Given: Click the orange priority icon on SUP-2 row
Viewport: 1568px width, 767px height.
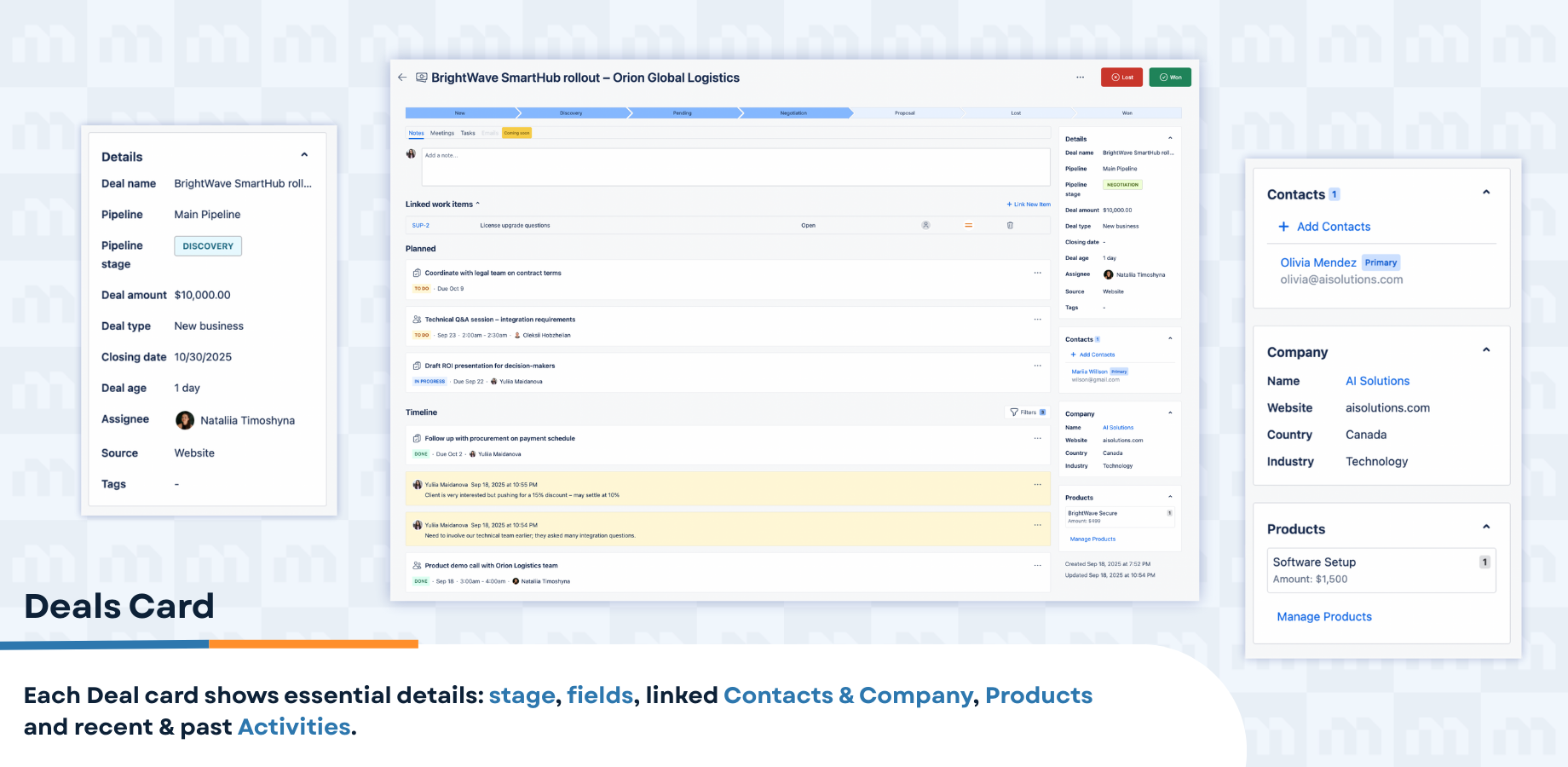Looking at the screenshot, I should 968,226.
